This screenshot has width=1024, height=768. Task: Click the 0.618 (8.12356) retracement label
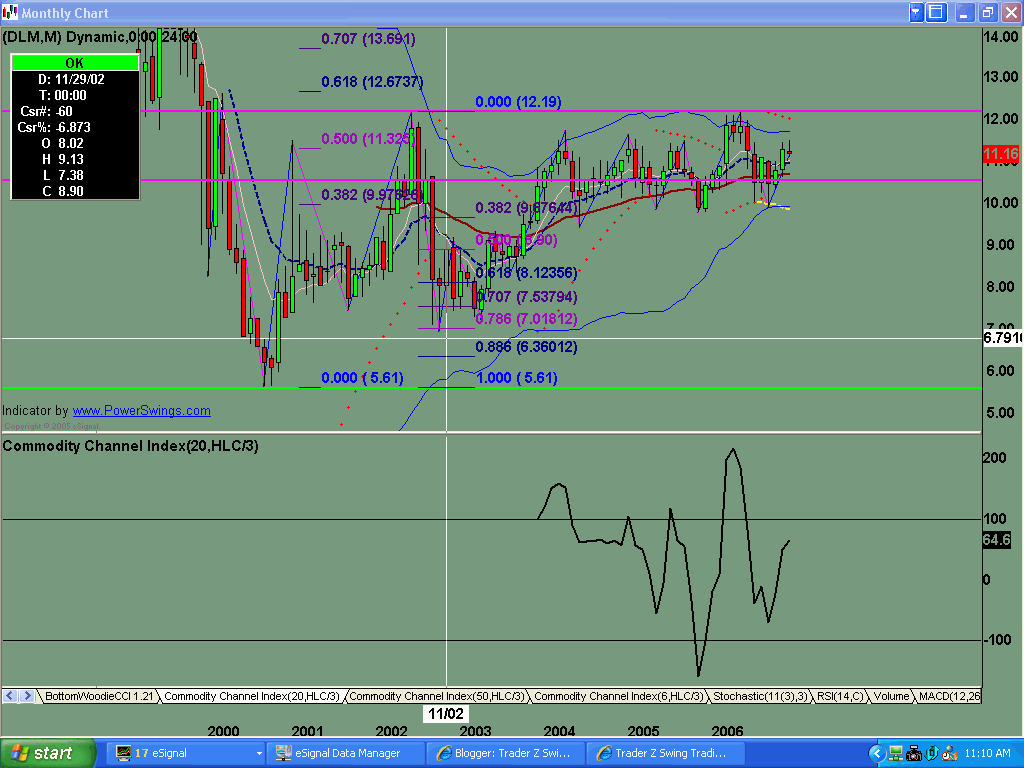(x=526, y=273)
